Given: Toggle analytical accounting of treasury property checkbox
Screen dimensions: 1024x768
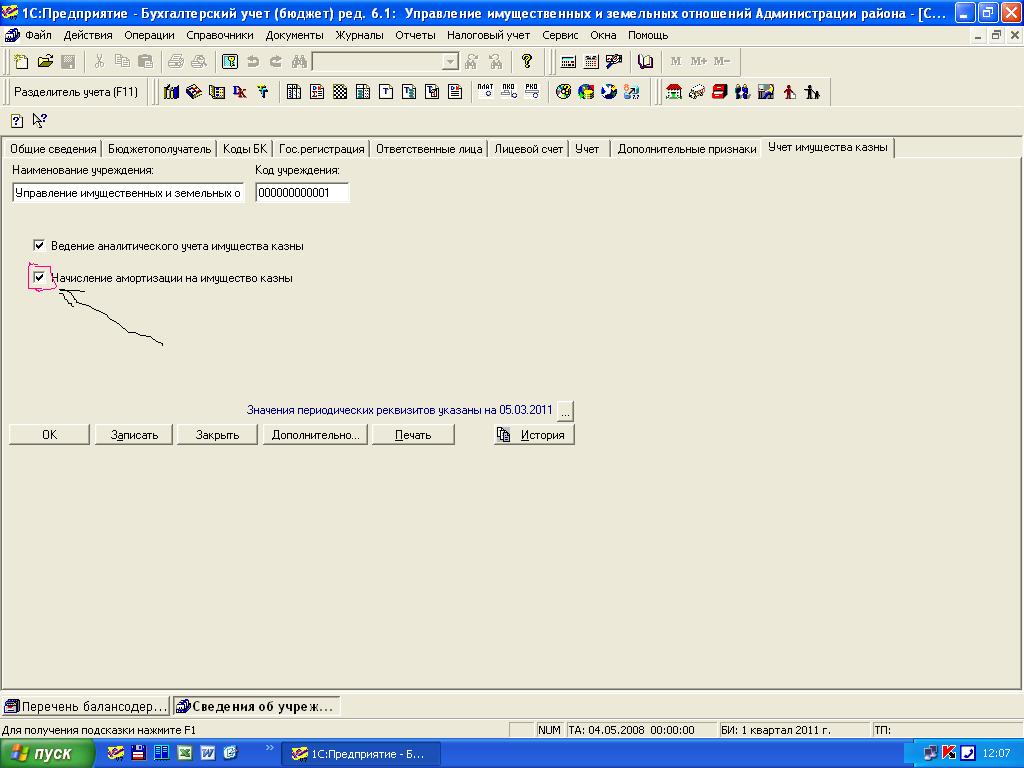Looking at the screenshot, I should tap(39, 245).
